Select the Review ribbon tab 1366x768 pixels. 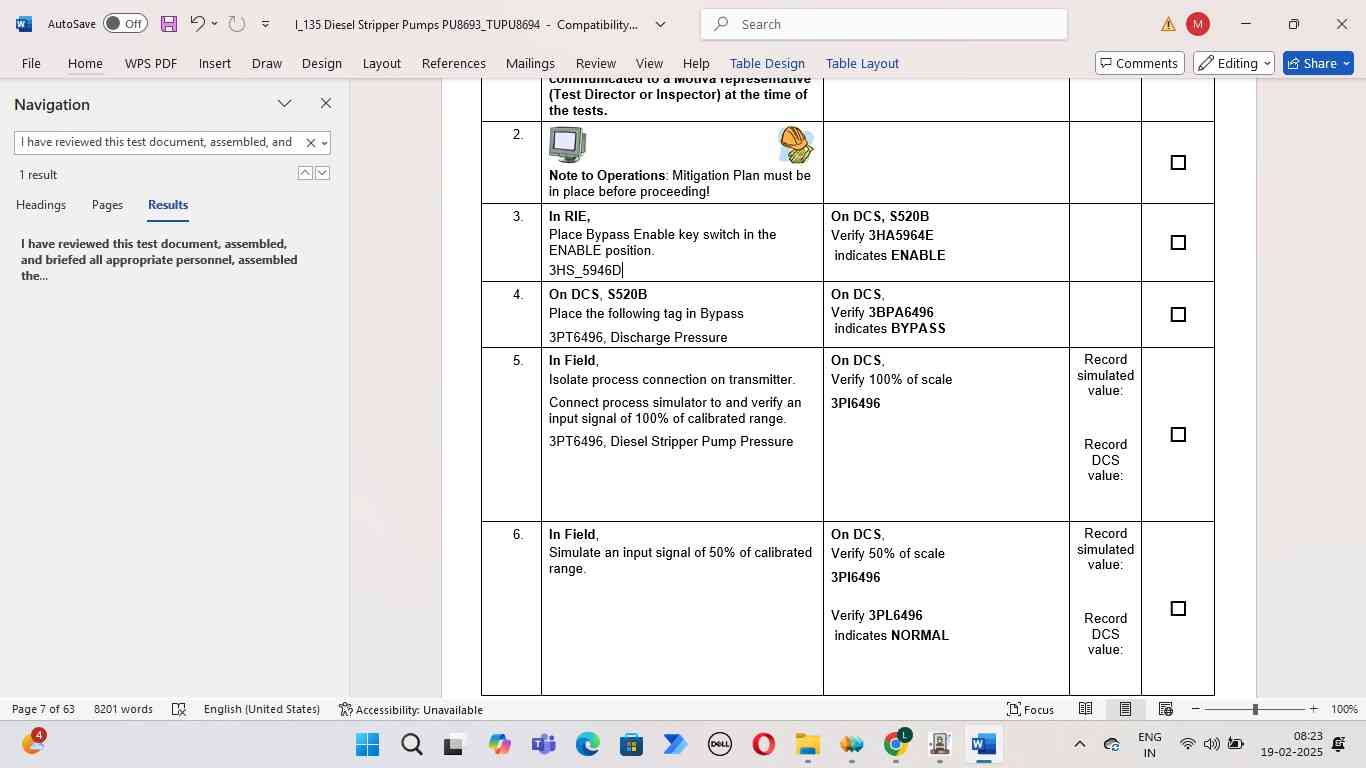(596, 63)
